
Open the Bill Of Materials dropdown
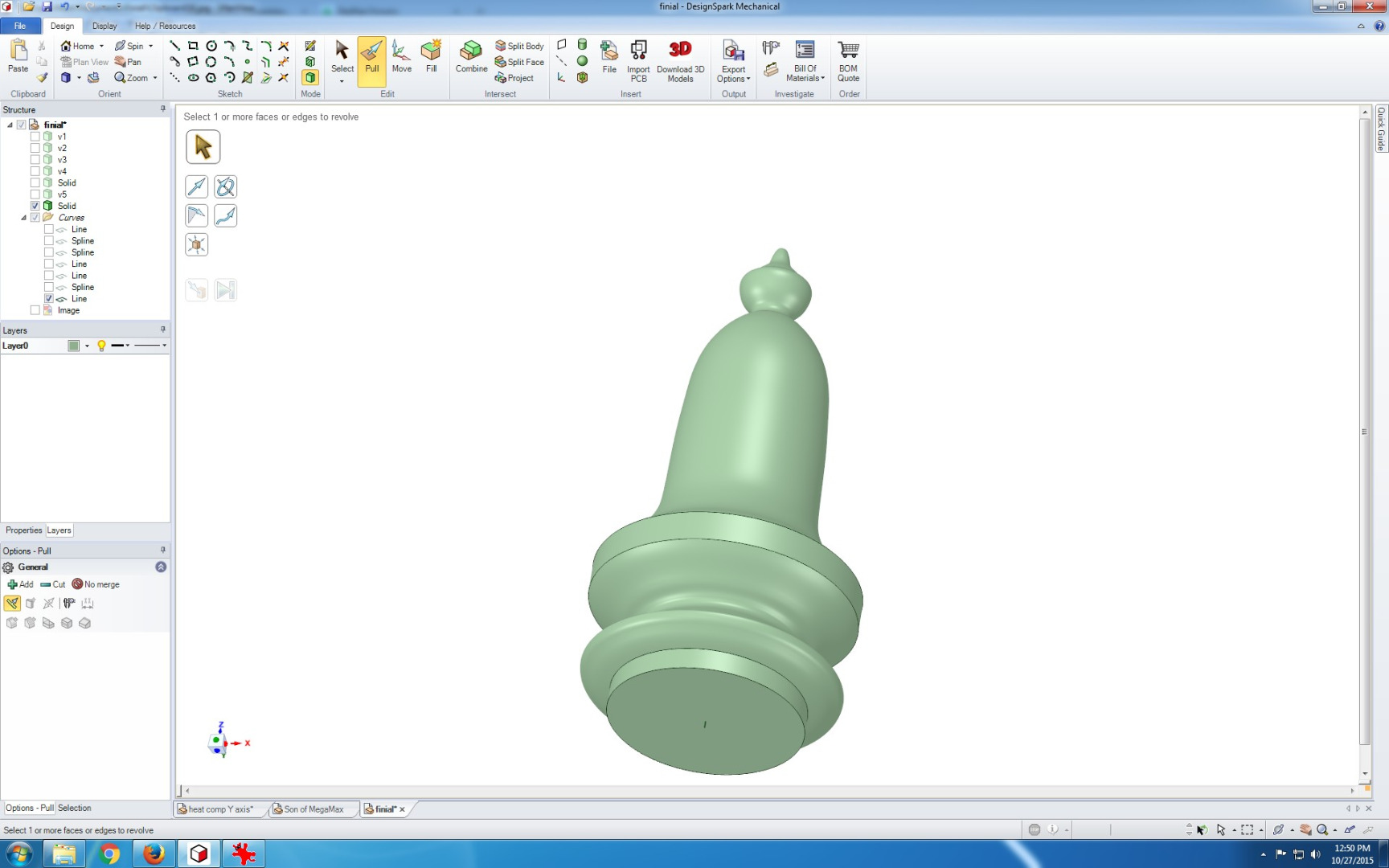(x=805, y=61)
